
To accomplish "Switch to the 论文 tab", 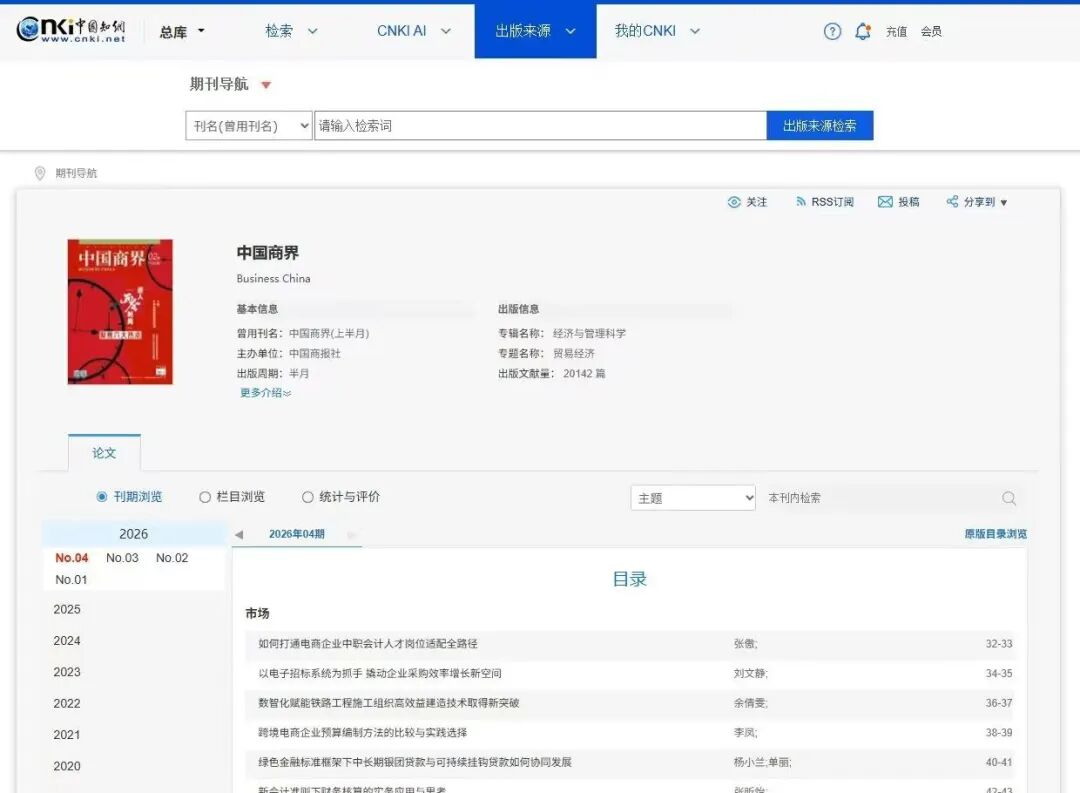I will coord(104,452).
